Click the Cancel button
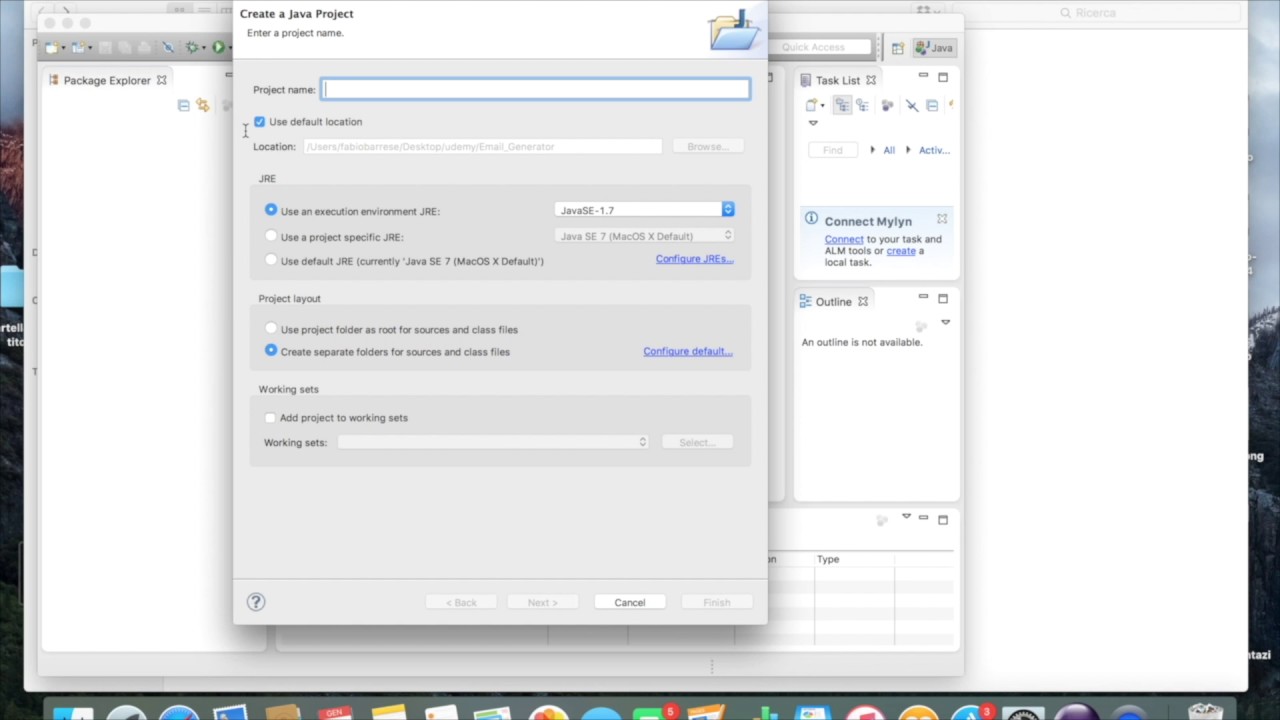The width and height of the screenshot is (1280, 720). [x=630, y=602]
